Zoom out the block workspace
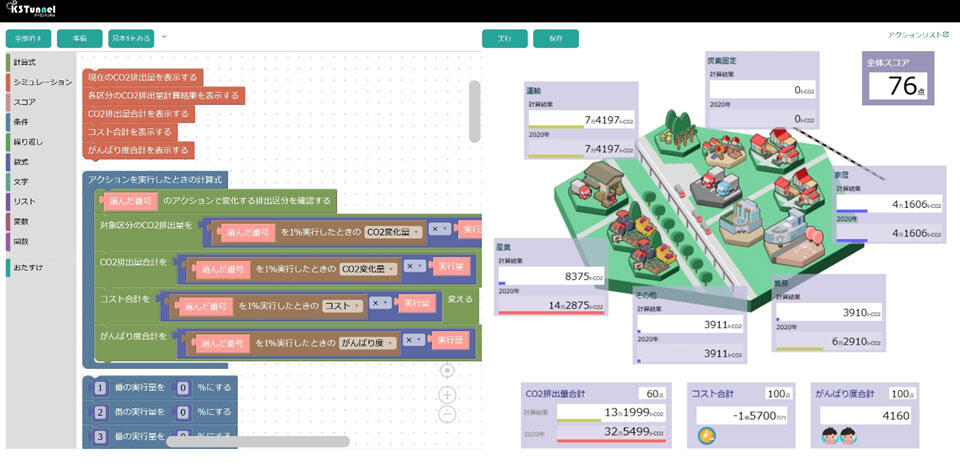Screen dimensions: 960x468 447,415
